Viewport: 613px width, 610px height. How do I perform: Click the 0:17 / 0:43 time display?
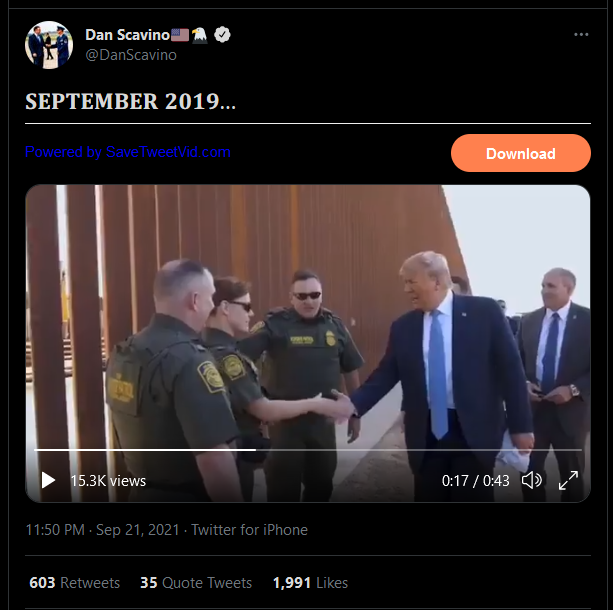coord(475,481)
